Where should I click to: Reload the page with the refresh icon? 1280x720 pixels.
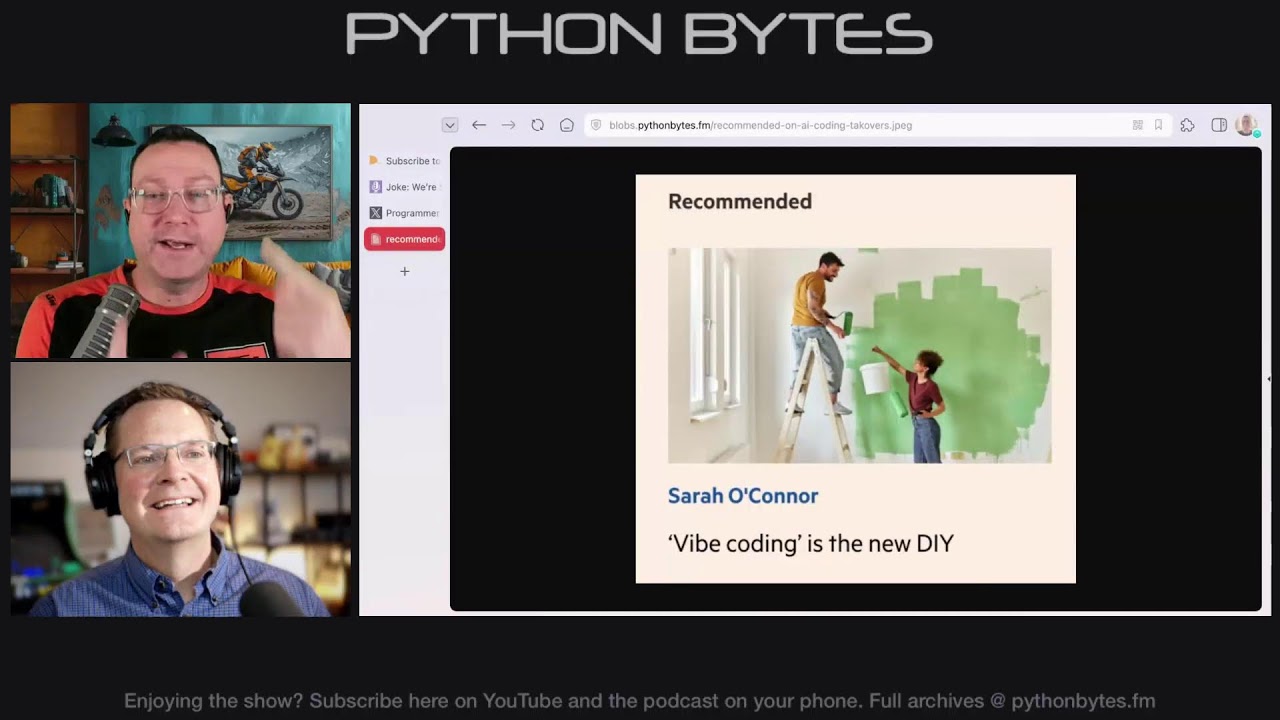(537, 125)
